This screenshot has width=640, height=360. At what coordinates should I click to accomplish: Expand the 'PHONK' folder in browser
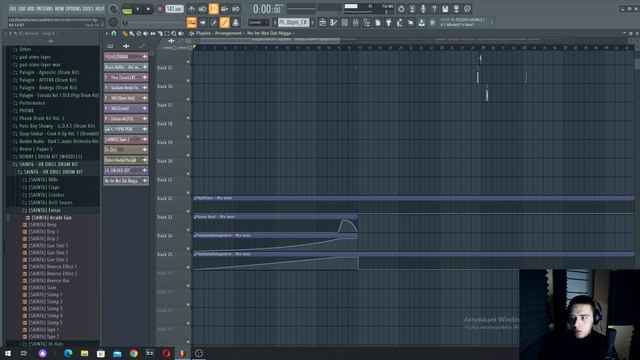(x=26, y=111)
